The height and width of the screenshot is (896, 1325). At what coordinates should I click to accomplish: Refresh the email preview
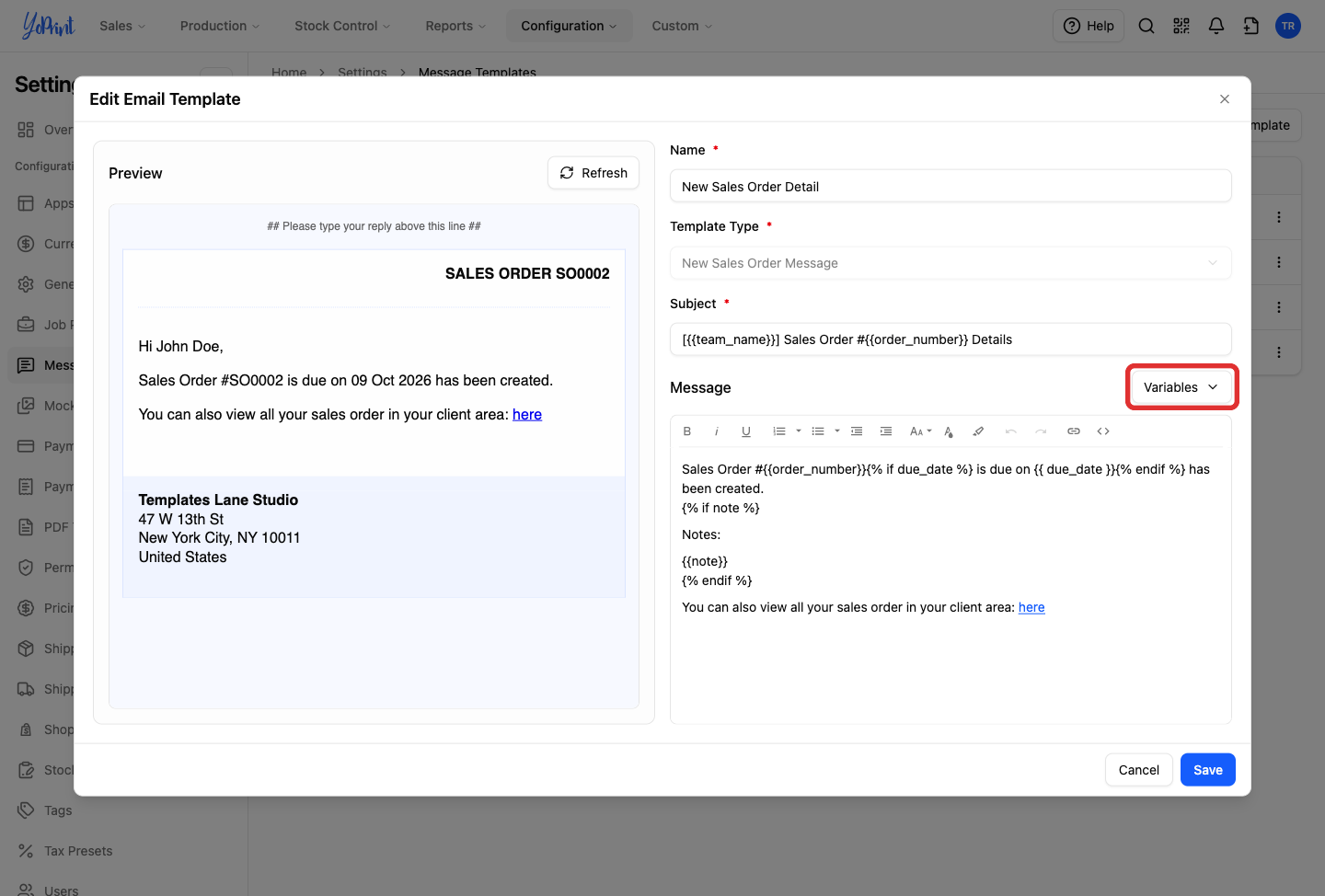pos(593,173)
